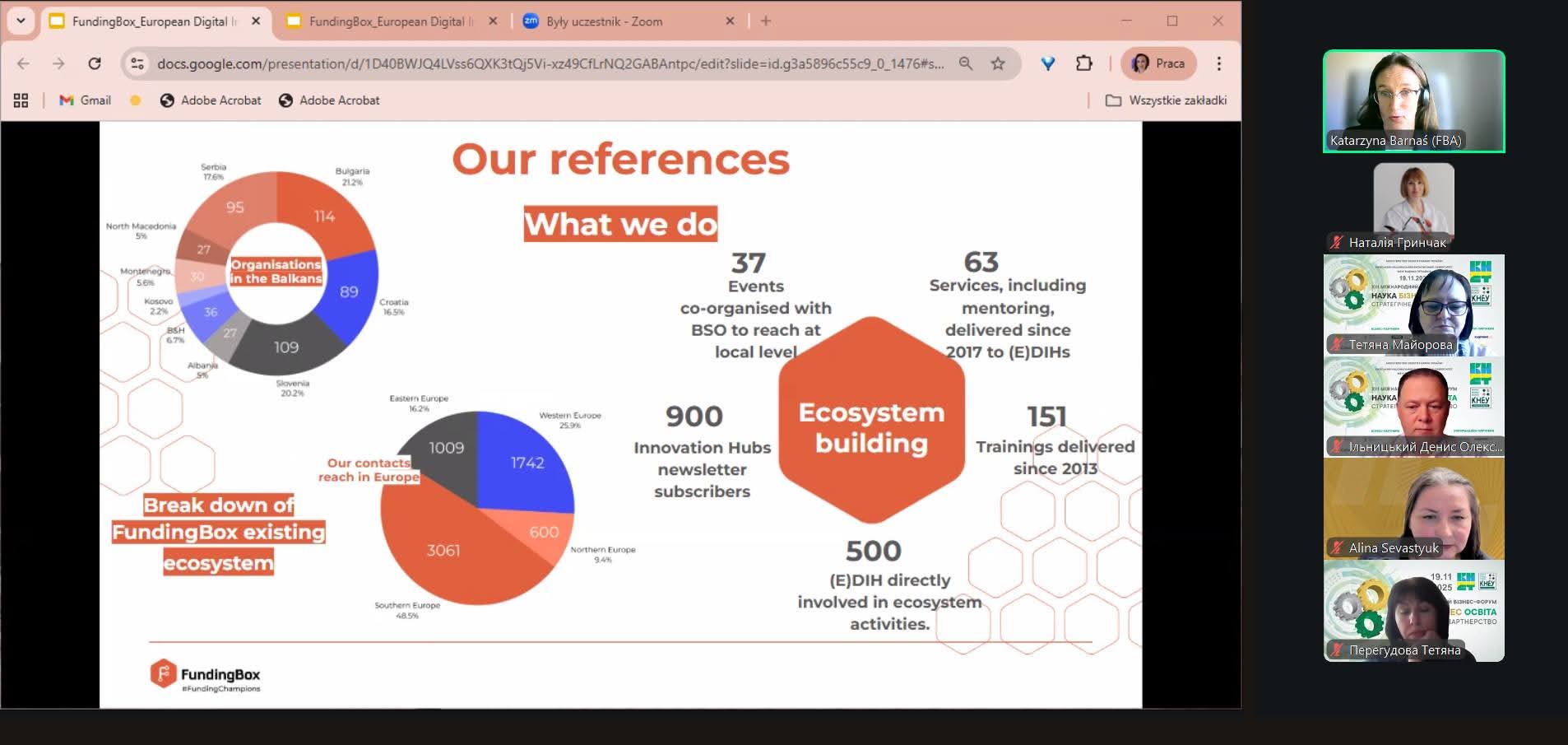This screenshot has height=745, width=1568.
Task: Click the address bar URL field
Action: tap(550, 63)
